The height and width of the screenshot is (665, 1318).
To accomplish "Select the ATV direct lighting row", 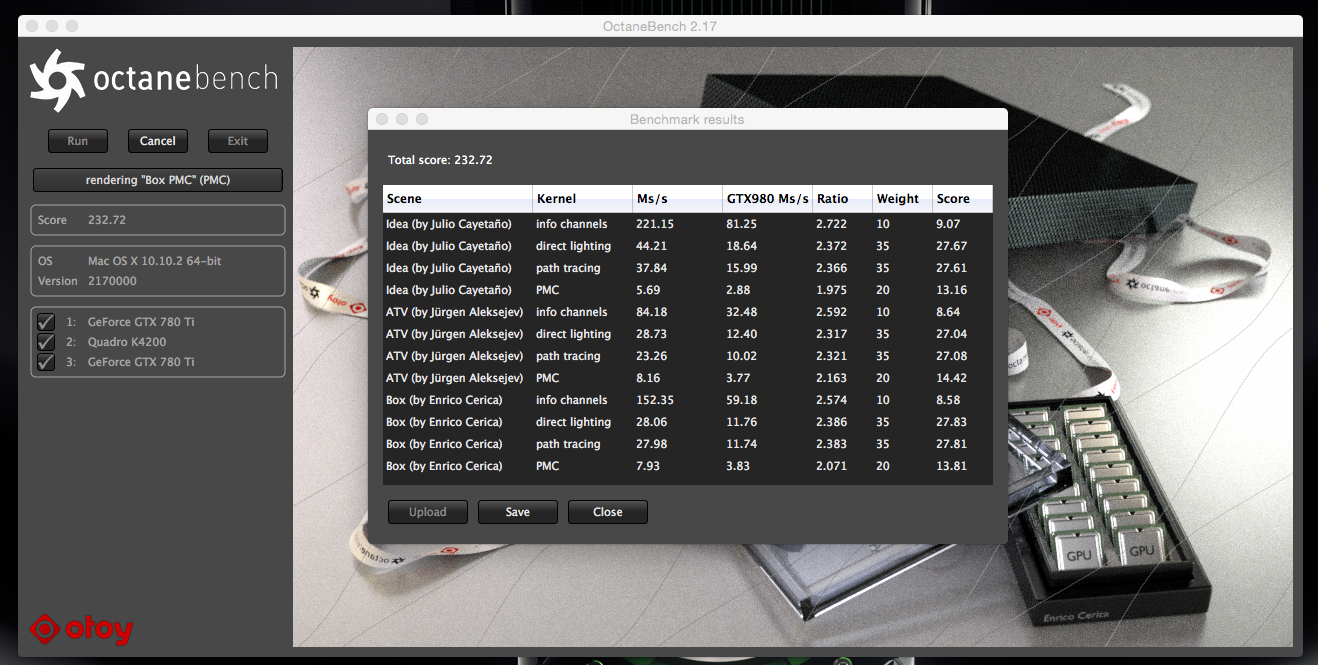I will (x=688, y=334).
